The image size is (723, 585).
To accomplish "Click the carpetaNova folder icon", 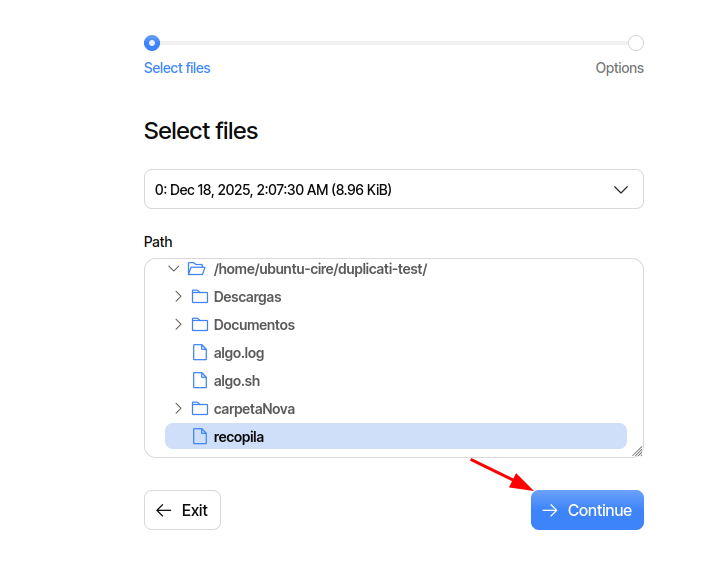I will coord(200,409).
